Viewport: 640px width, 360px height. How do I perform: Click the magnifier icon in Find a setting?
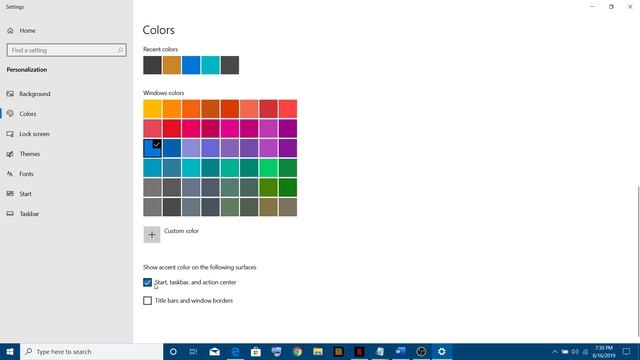click(120, 50)
